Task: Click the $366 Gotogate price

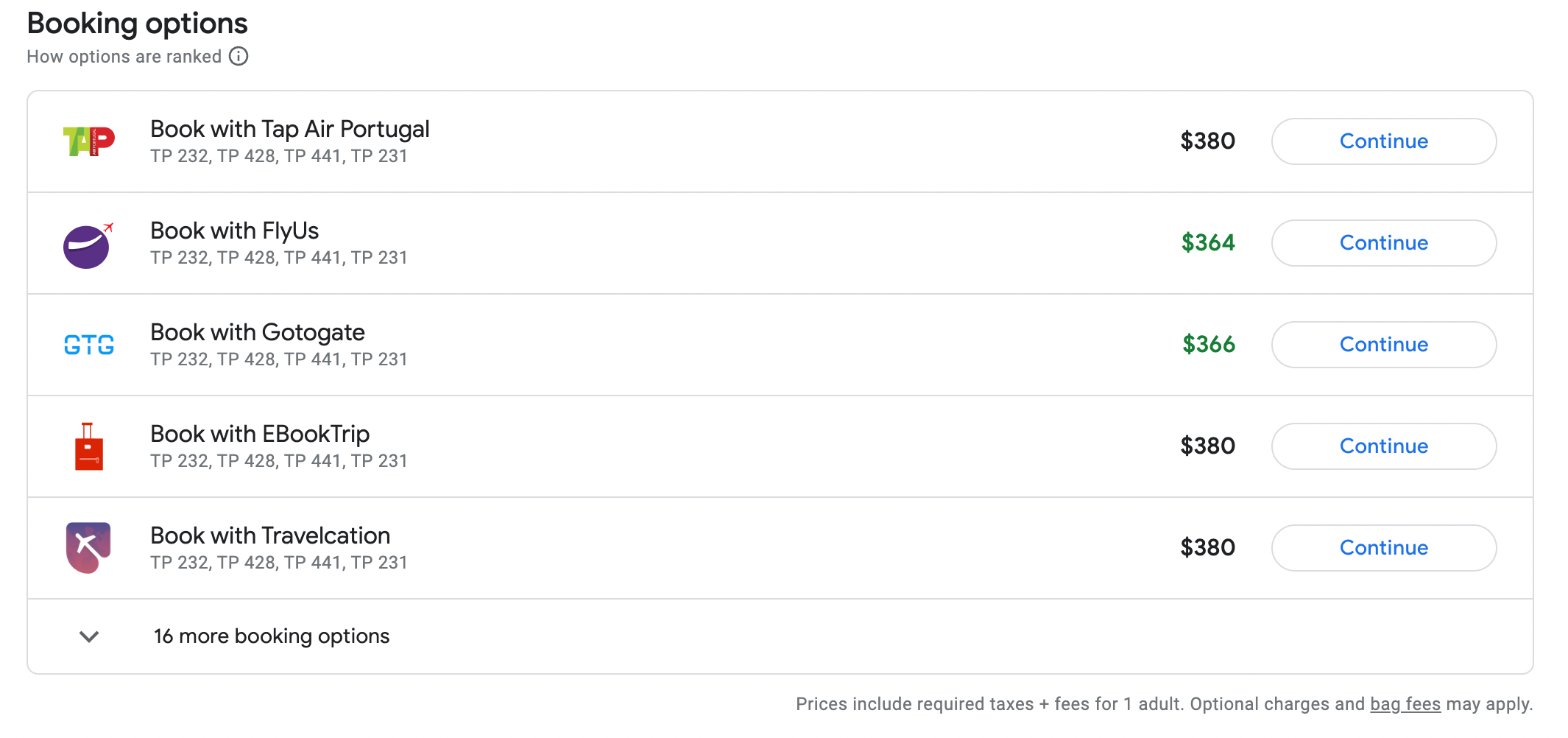Action: click(1208, 345)
